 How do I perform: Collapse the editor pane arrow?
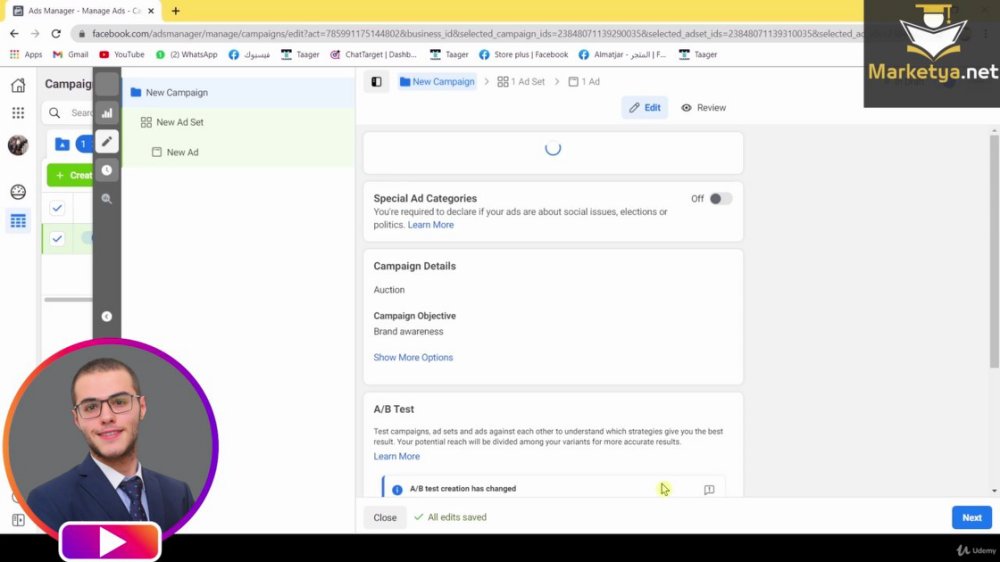(x=107, y=316)
